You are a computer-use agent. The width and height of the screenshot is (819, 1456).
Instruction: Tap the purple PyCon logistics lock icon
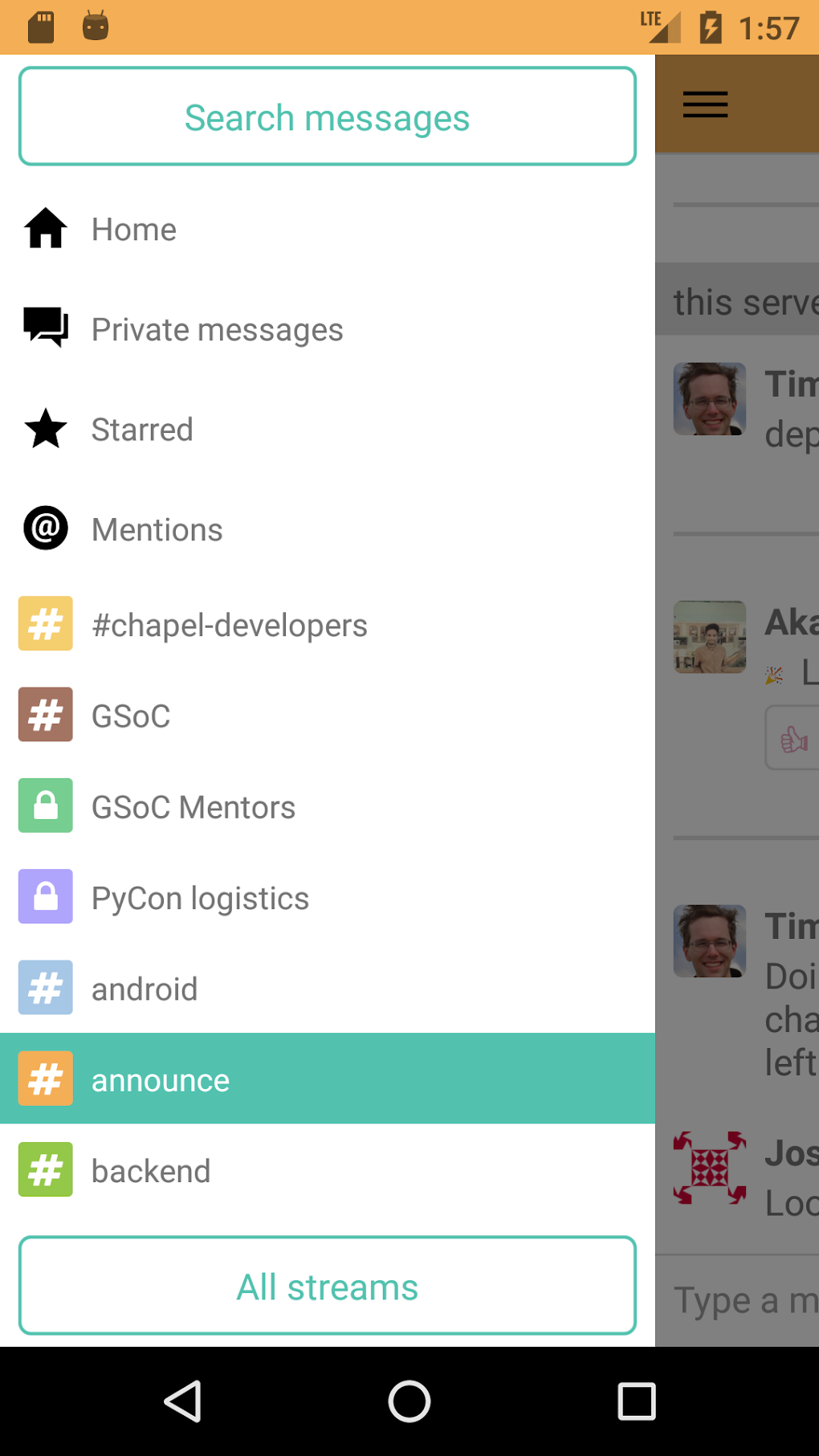pos(46,896)
